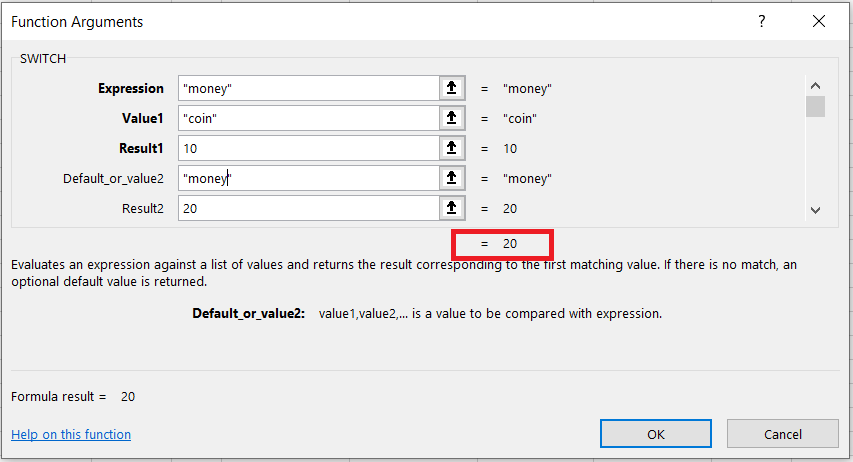Image resolution: width=853 pixels, height=462 pixels.
Task: Click range selector icon beside Result1 field
Action: (x=452, y=148)
